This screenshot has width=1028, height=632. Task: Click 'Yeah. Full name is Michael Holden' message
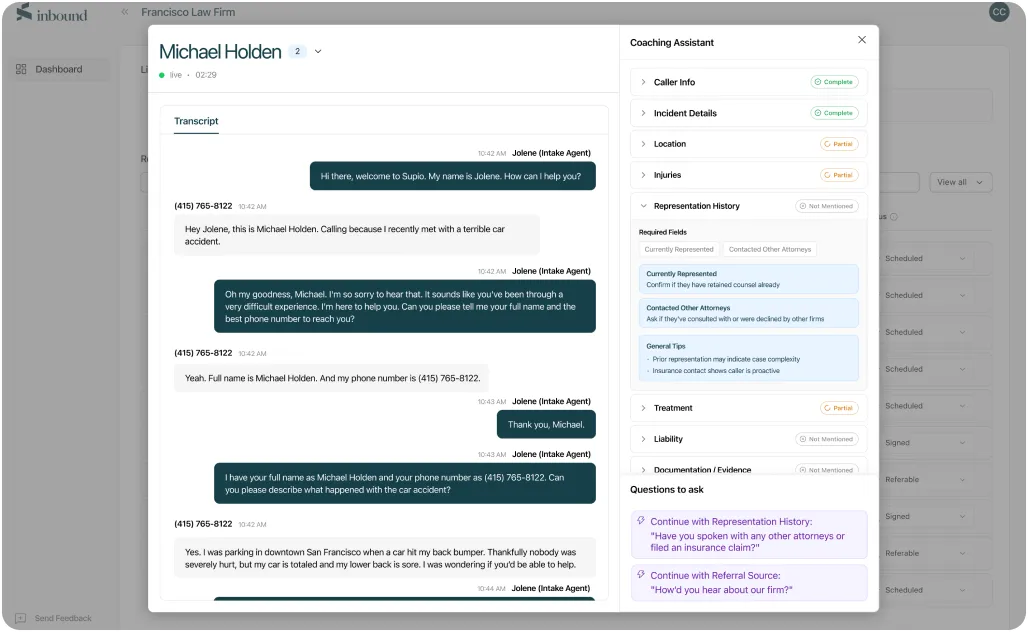331,378
